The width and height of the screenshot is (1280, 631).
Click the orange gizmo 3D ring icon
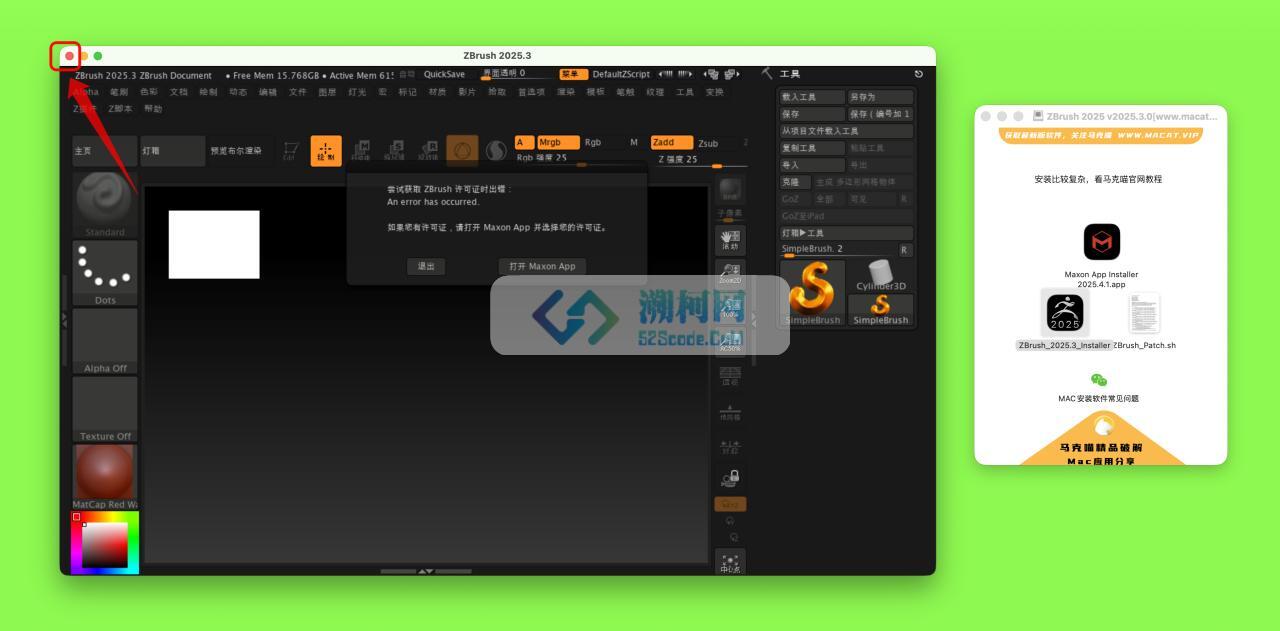click(x=462, y=151)
